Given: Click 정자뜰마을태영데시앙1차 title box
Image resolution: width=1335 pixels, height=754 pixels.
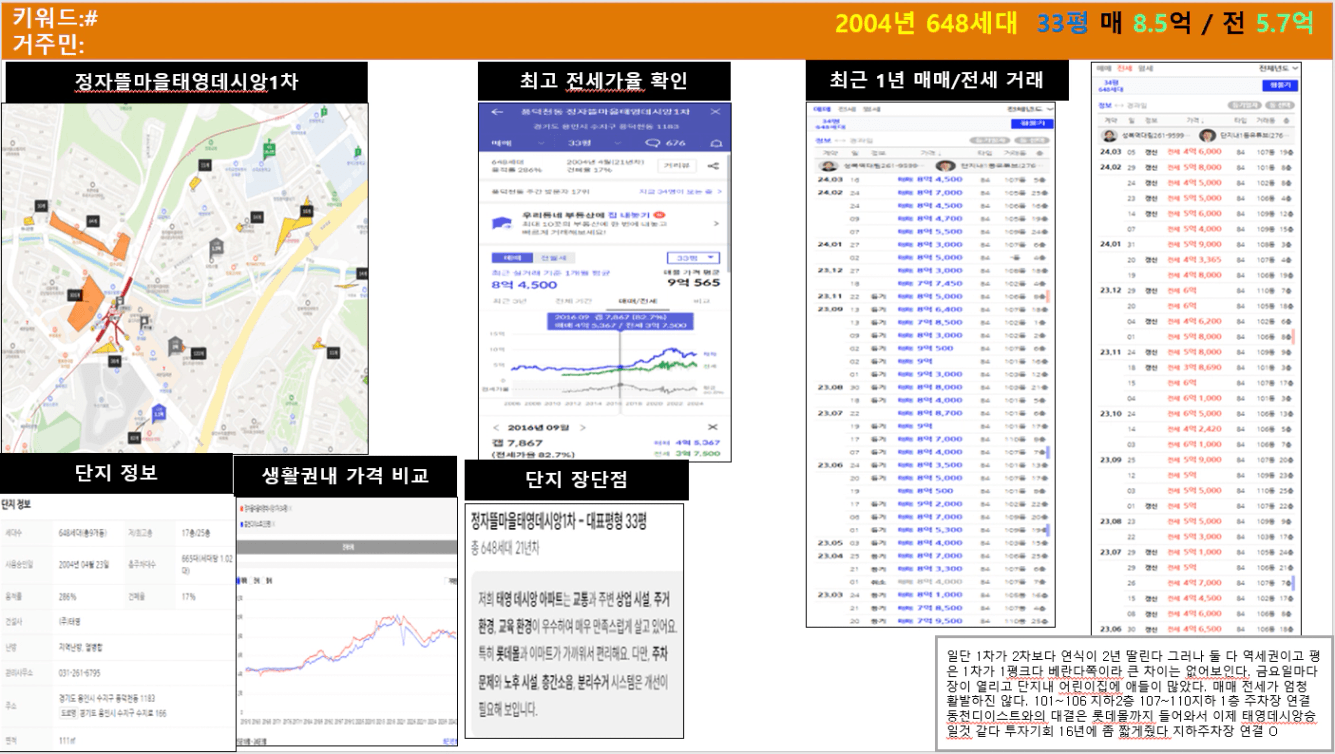Looking at the screenshot, I should [186, 82].
